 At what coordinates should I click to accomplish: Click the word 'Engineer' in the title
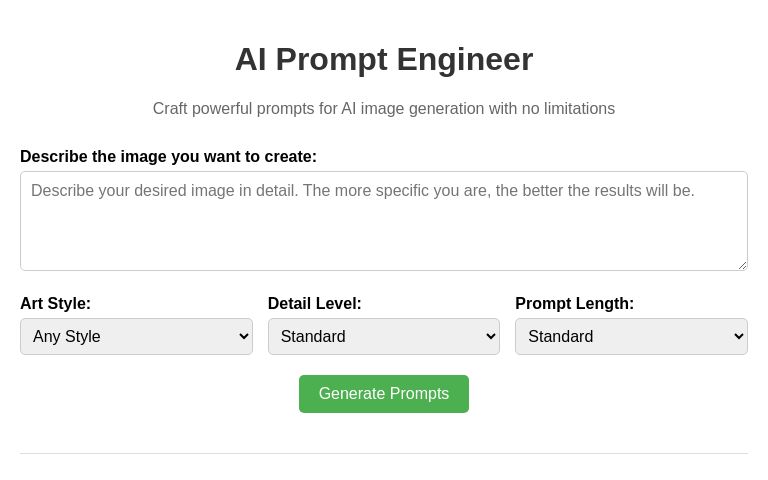(465, 60)
